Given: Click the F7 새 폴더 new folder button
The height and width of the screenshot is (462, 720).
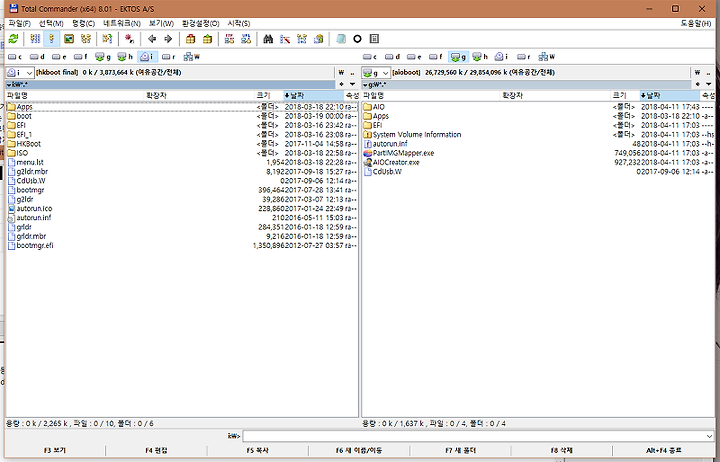Looking at the screenshot, I should point(460,451).
